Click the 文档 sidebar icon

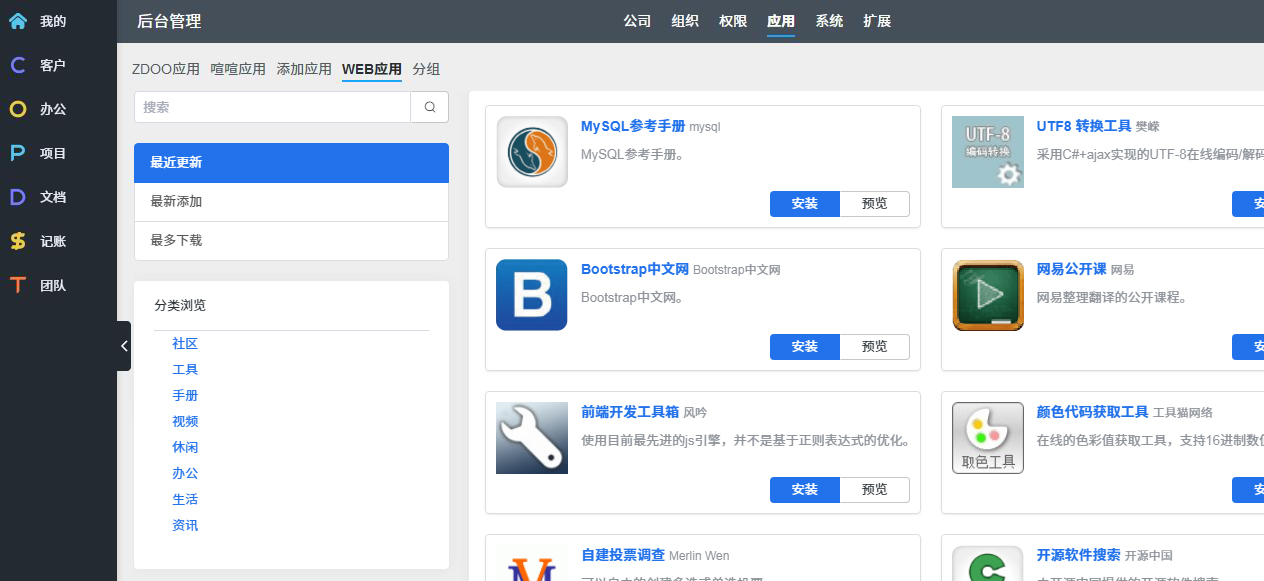click(18, 197)
